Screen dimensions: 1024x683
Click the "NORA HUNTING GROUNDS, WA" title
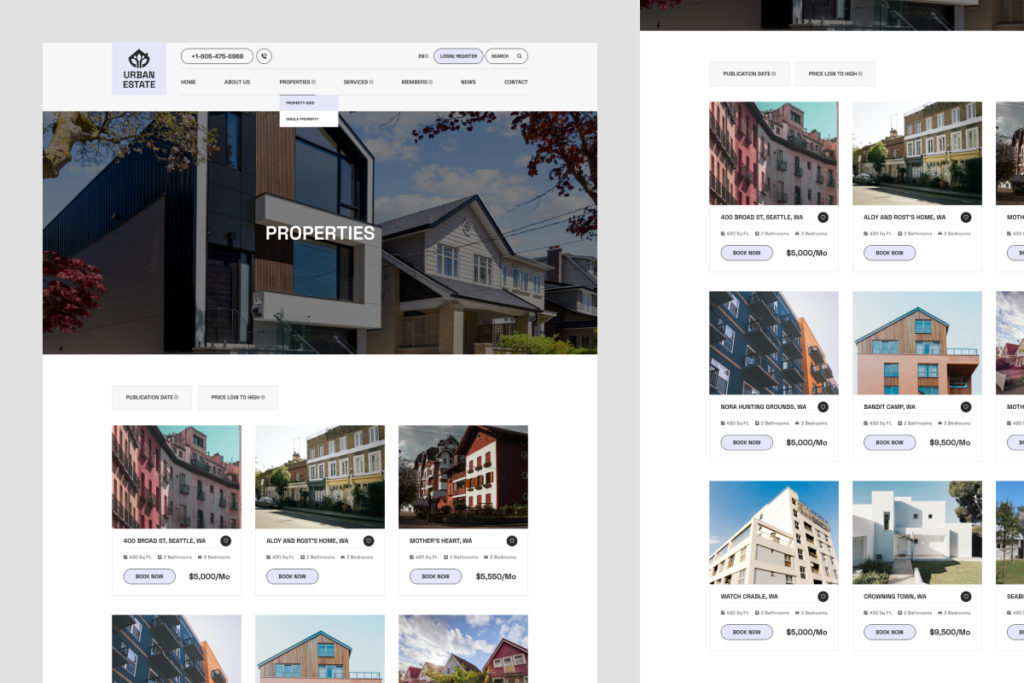[763, 407]
